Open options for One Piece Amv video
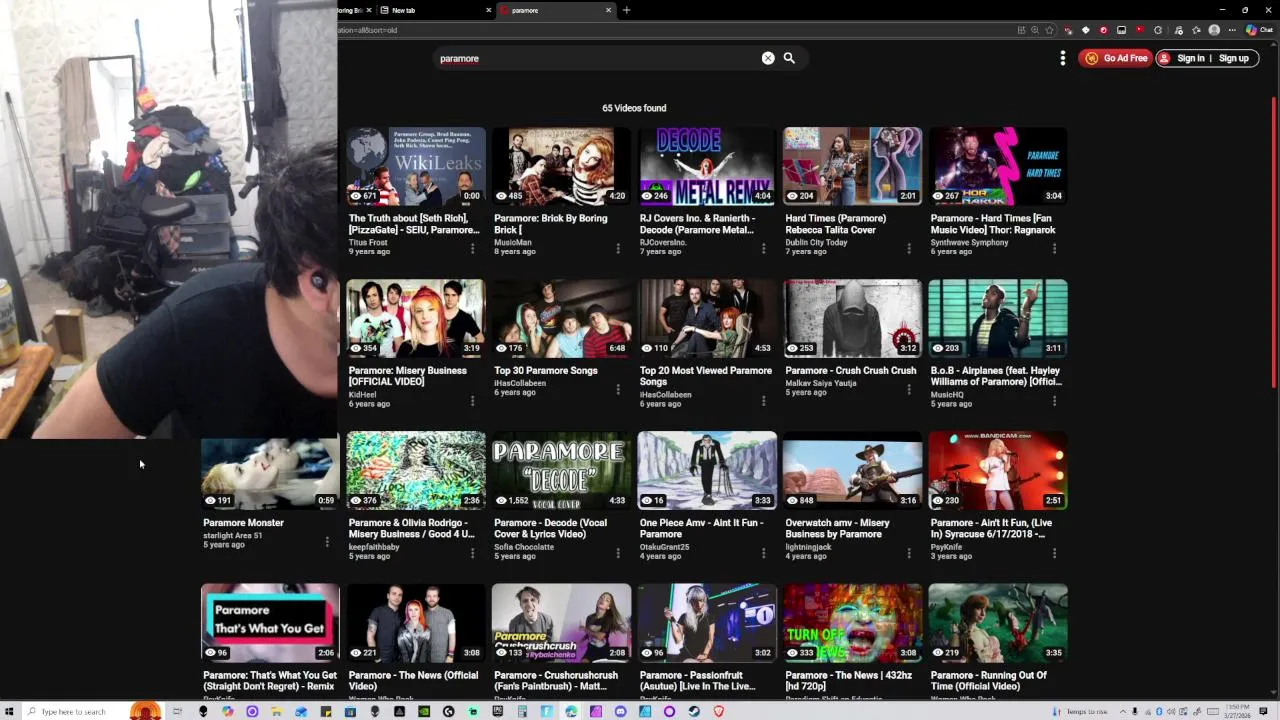Viewport: 1280px width, 720px height. click(x=763, y=553)
